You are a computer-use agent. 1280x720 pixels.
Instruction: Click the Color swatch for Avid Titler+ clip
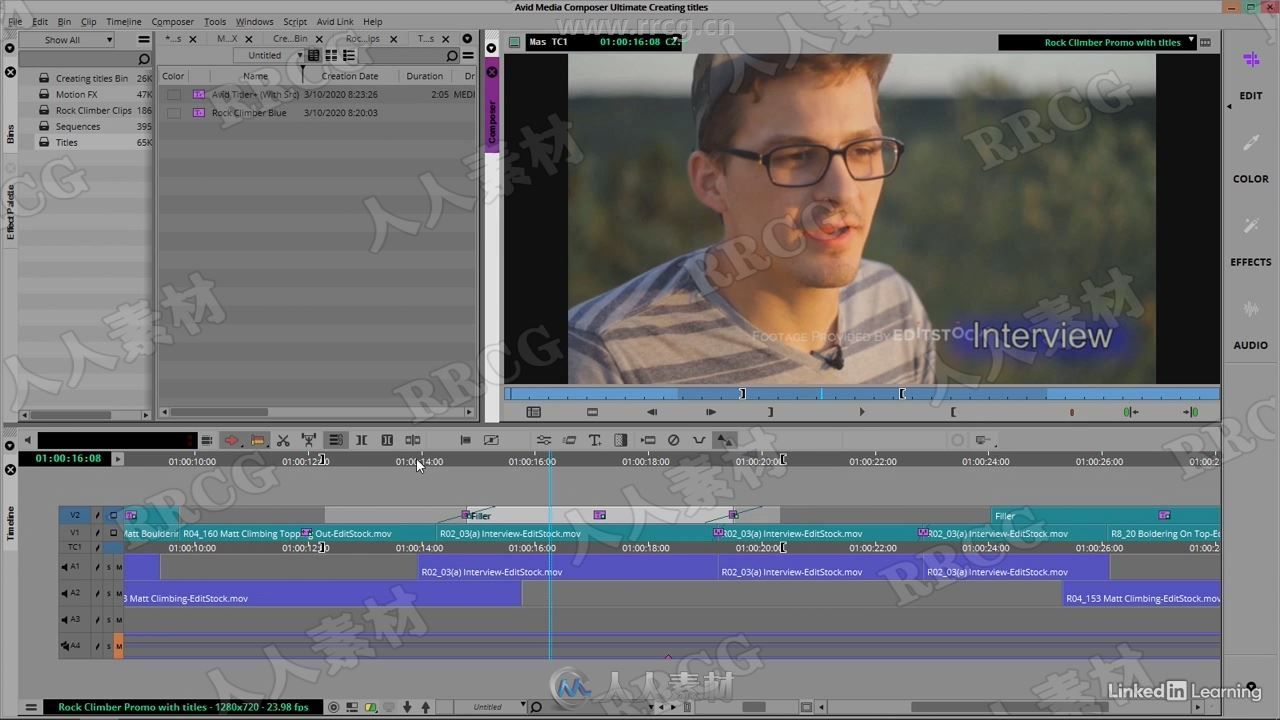tap(174, 95)
